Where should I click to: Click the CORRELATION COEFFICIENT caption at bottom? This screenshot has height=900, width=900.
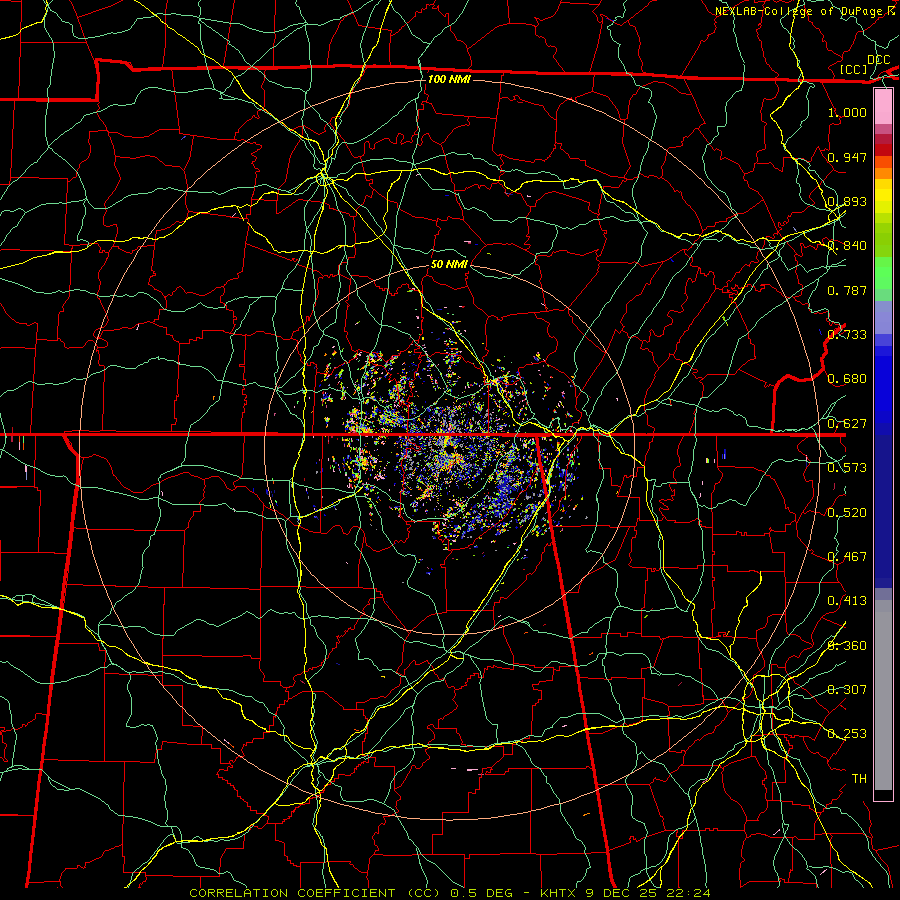click(450, 893)
